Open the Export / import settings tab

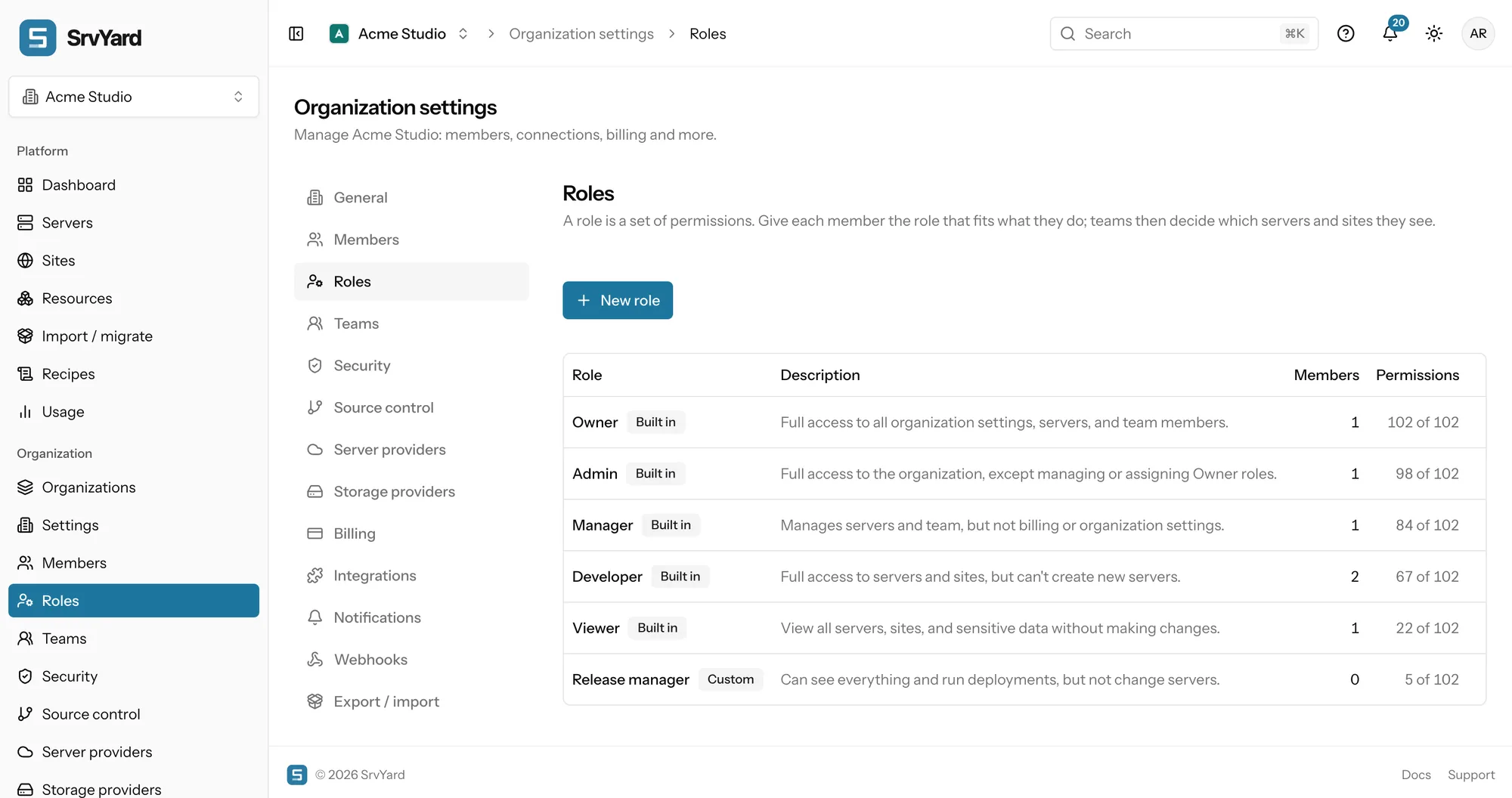pyautogui.click(x=411, y=702)
